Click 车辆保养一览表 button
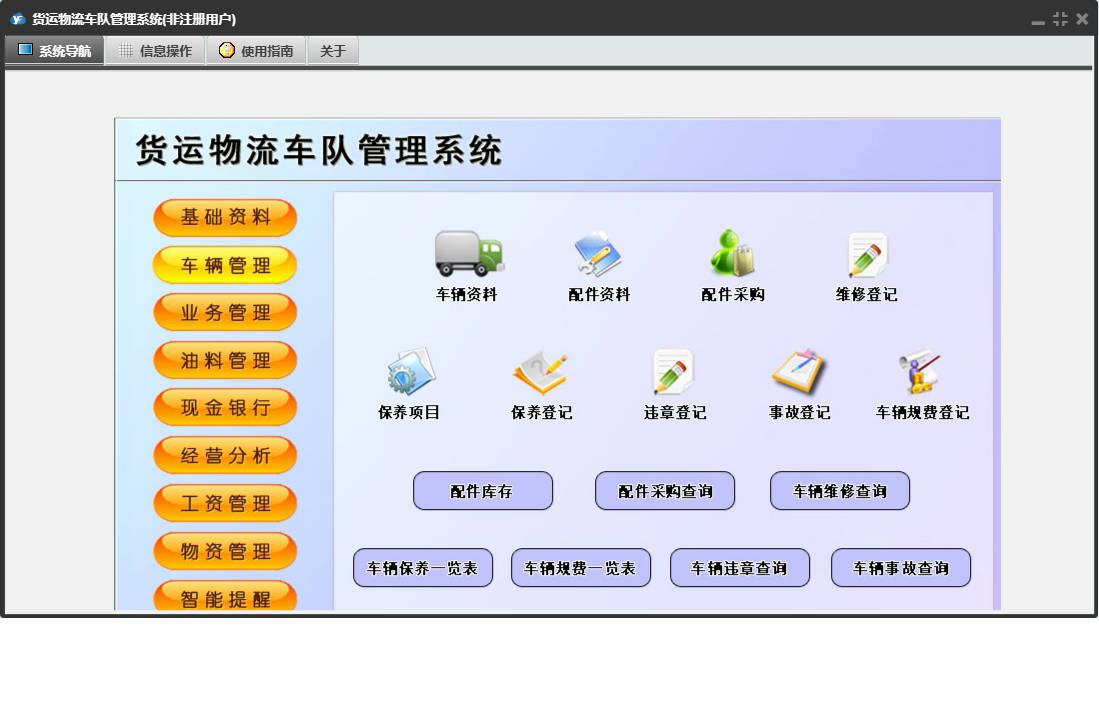Viewport: 1099px width, 723px height. 423,567
